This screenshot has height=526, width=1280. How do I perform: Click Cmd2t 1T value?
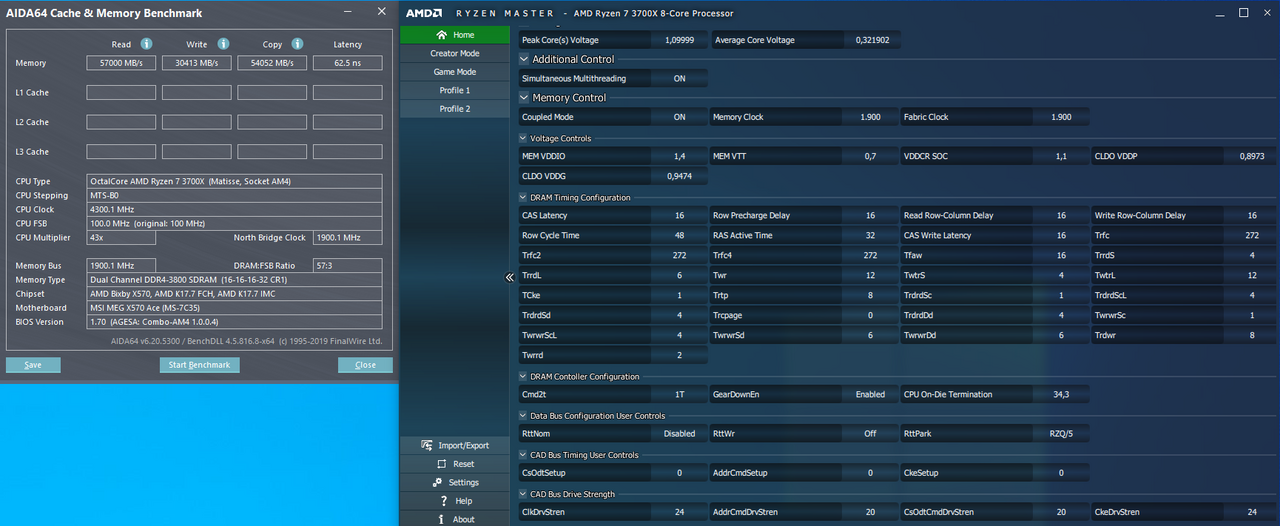tap(680, 394)
